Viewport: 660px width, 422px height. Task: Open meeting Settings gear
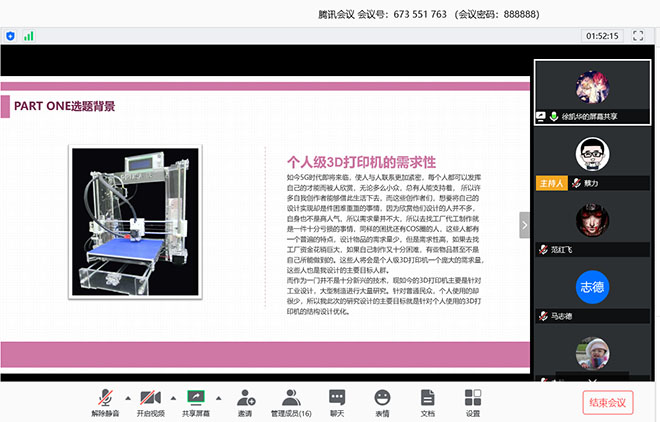[x=473, y=398]
